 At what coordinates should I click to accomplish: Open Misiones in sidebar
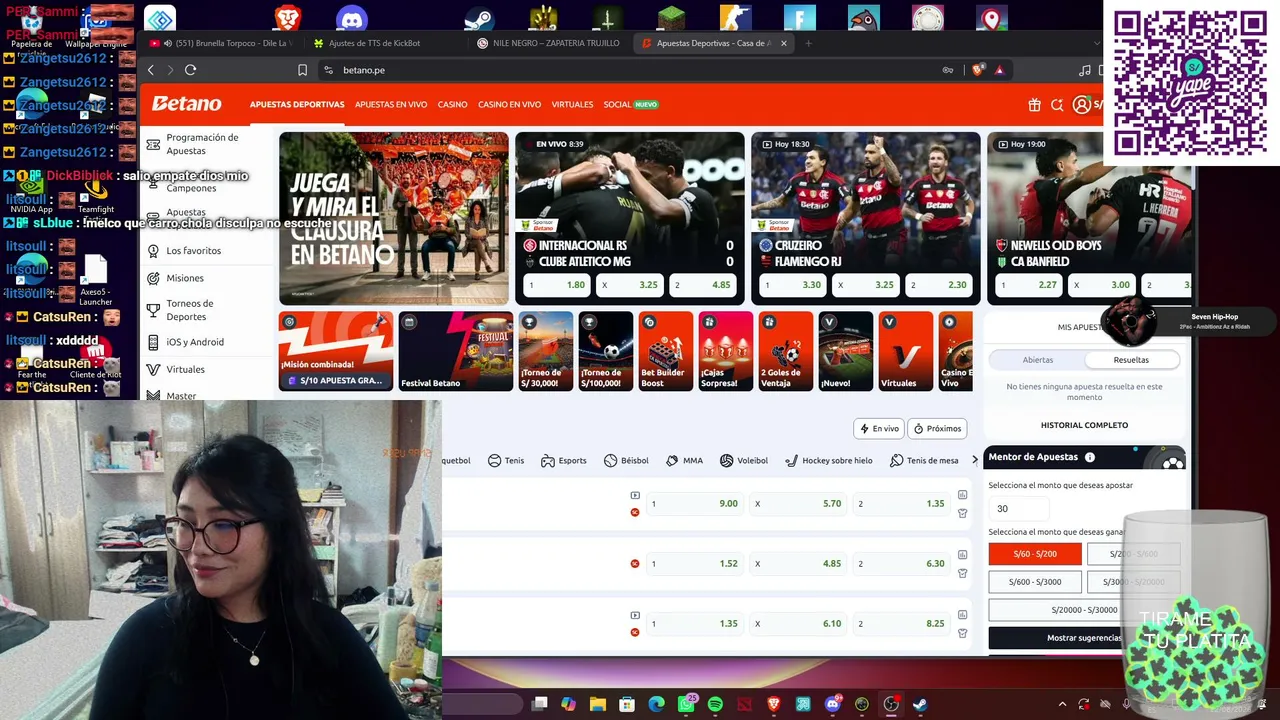[185, 278]
